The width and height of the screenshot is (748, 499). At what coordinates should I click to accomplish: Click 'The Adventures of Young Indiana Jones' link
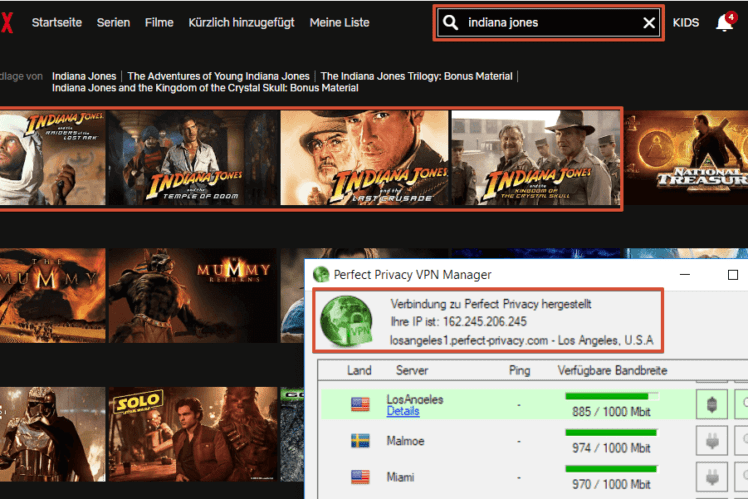pyautogui.click(x=218, y=76)
